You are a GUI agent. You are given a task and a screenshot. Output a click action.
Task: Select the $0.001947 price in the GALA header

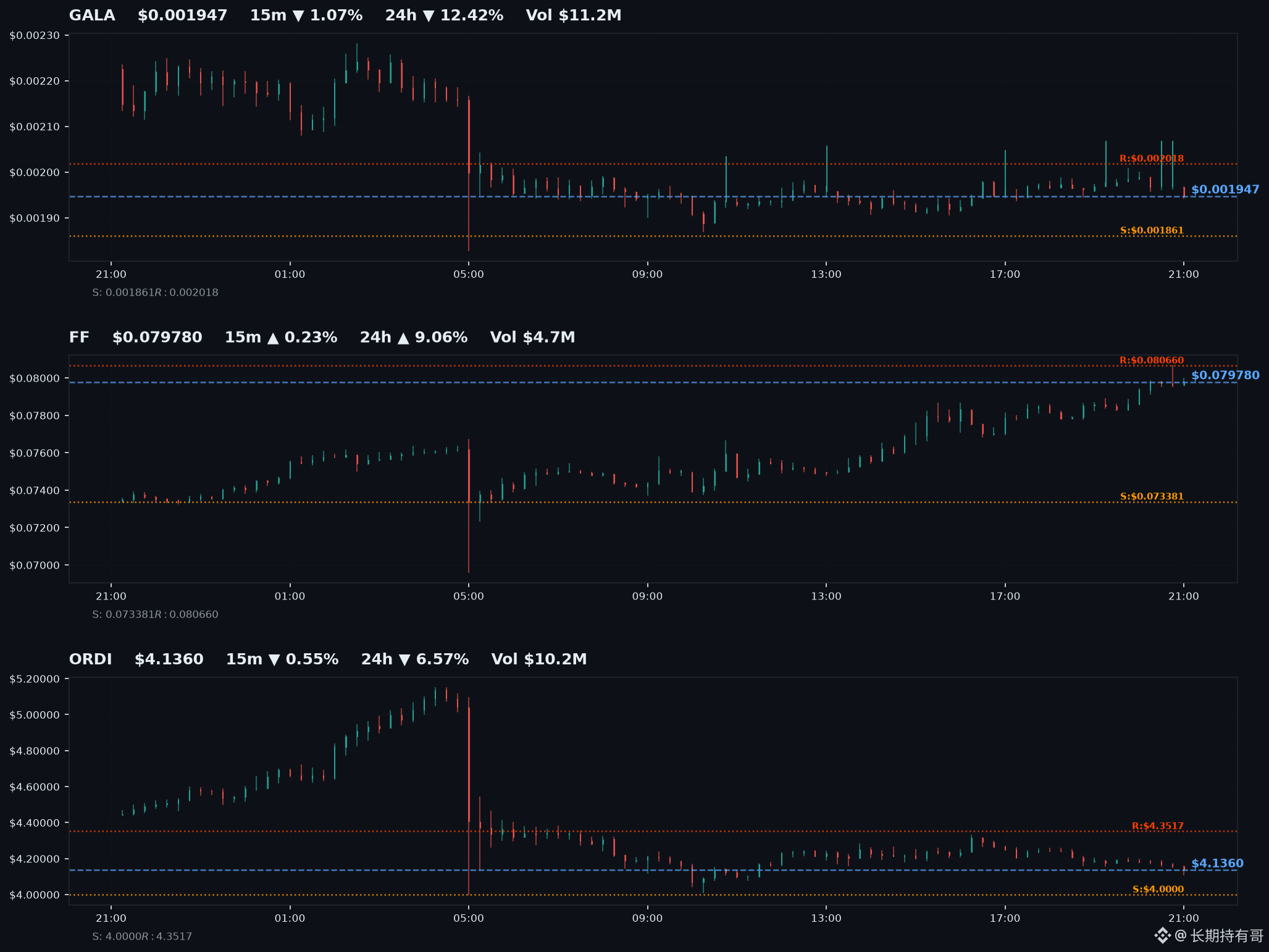pos(182,15)
